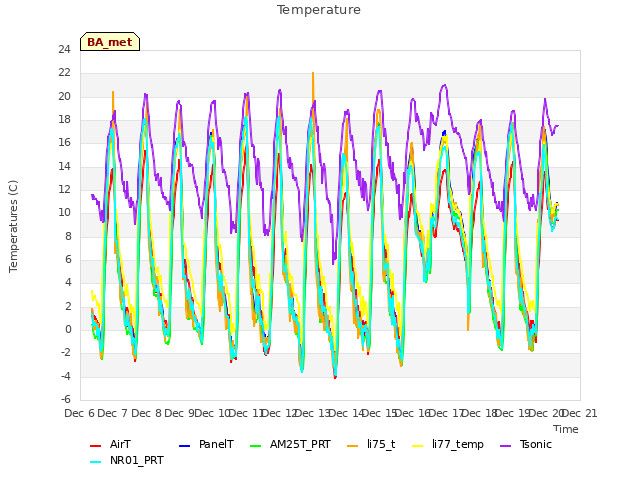The width and height of the screenshot is (640, 480).
Task: Click the 24 y-axis tick label
Action: coord(64,50)
